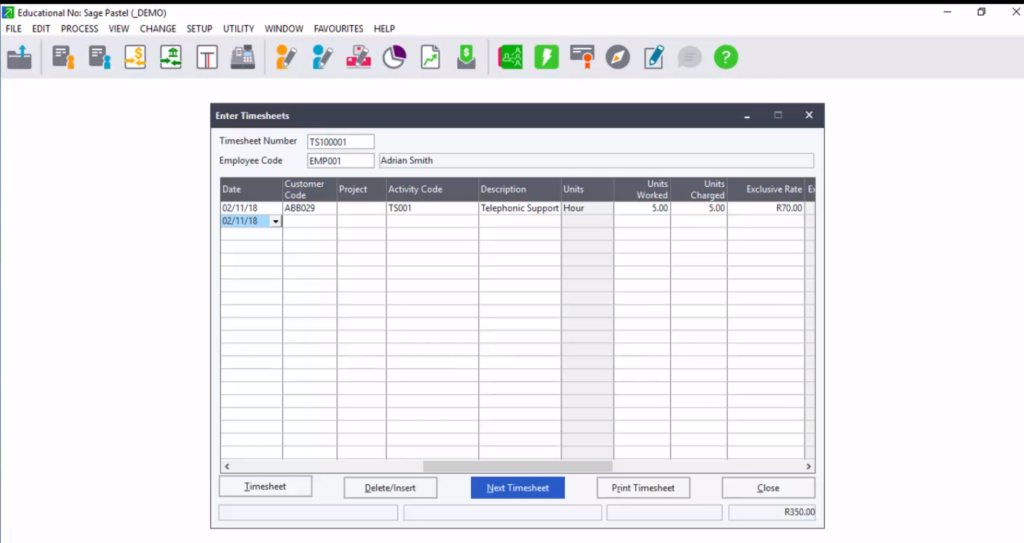Open the UTILITY menu
Viewport: 1024px width, 543px height.
click(x=238, y=29)
